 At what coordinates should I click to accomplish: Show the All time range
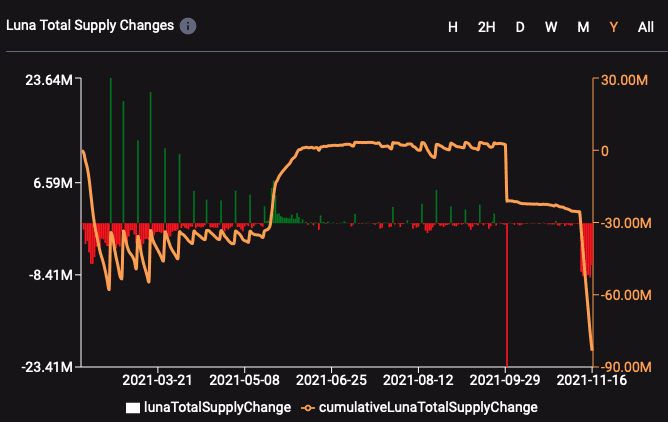click(x=646, y=27)
